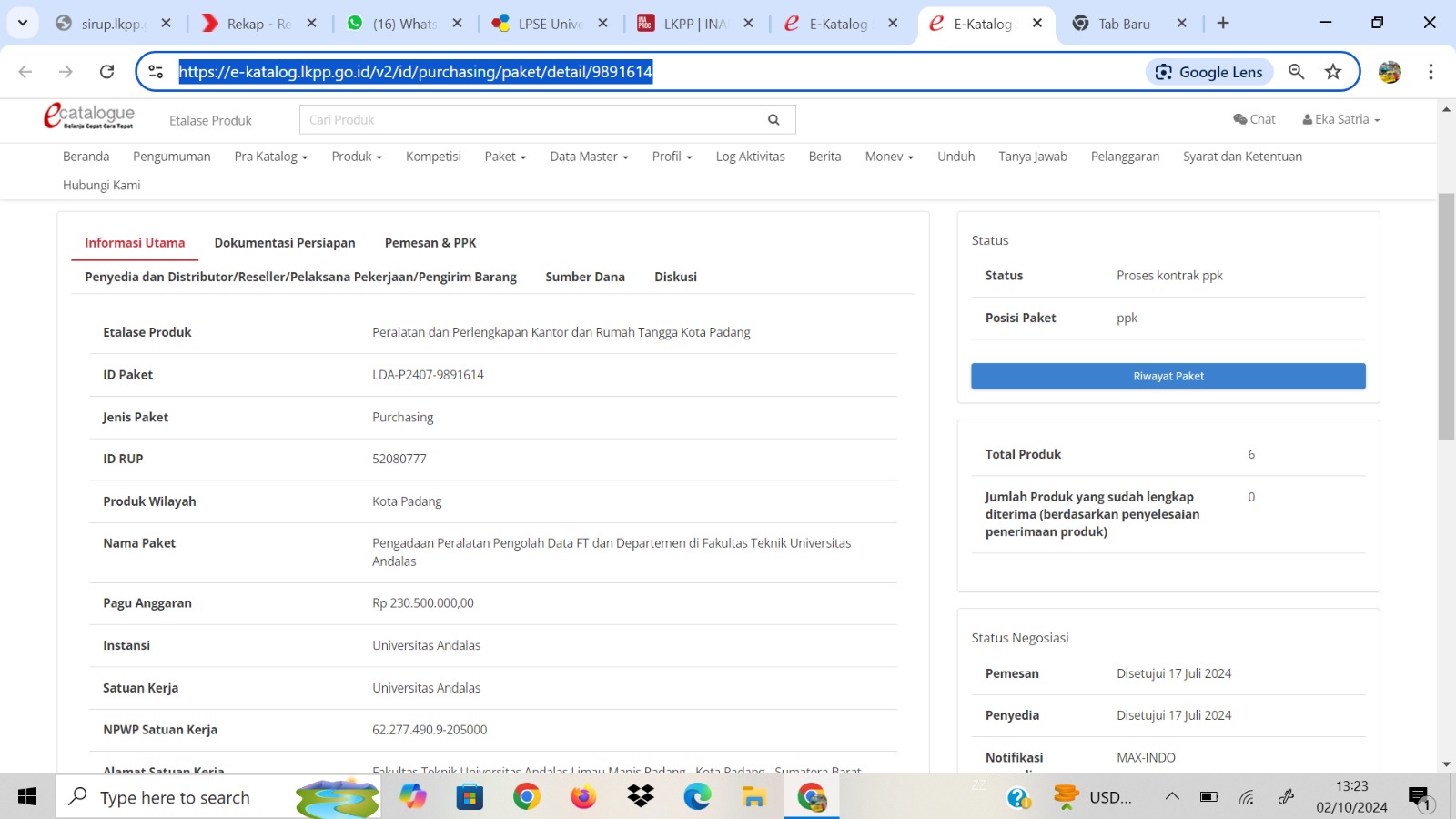Open Google Lens from the address bar
The image size is (1456, 819).
[x=1208, y=72]
